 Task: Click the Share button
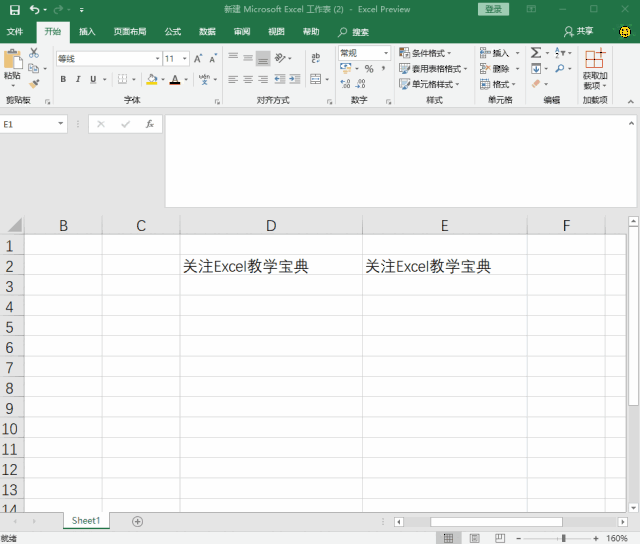(x=578, y=31)
